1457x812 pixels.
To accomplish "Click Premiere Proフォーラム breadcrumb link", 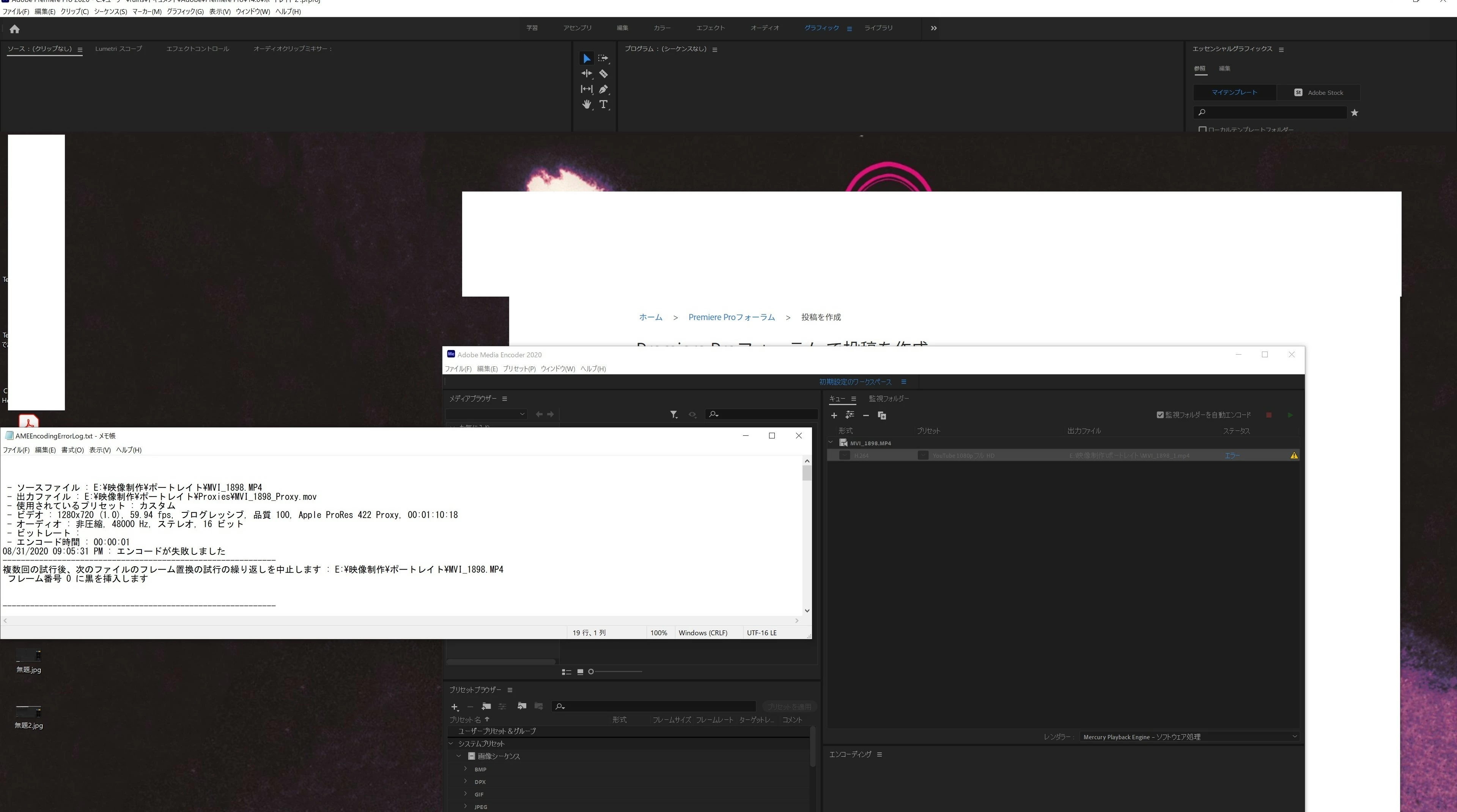I will point(731,317).
